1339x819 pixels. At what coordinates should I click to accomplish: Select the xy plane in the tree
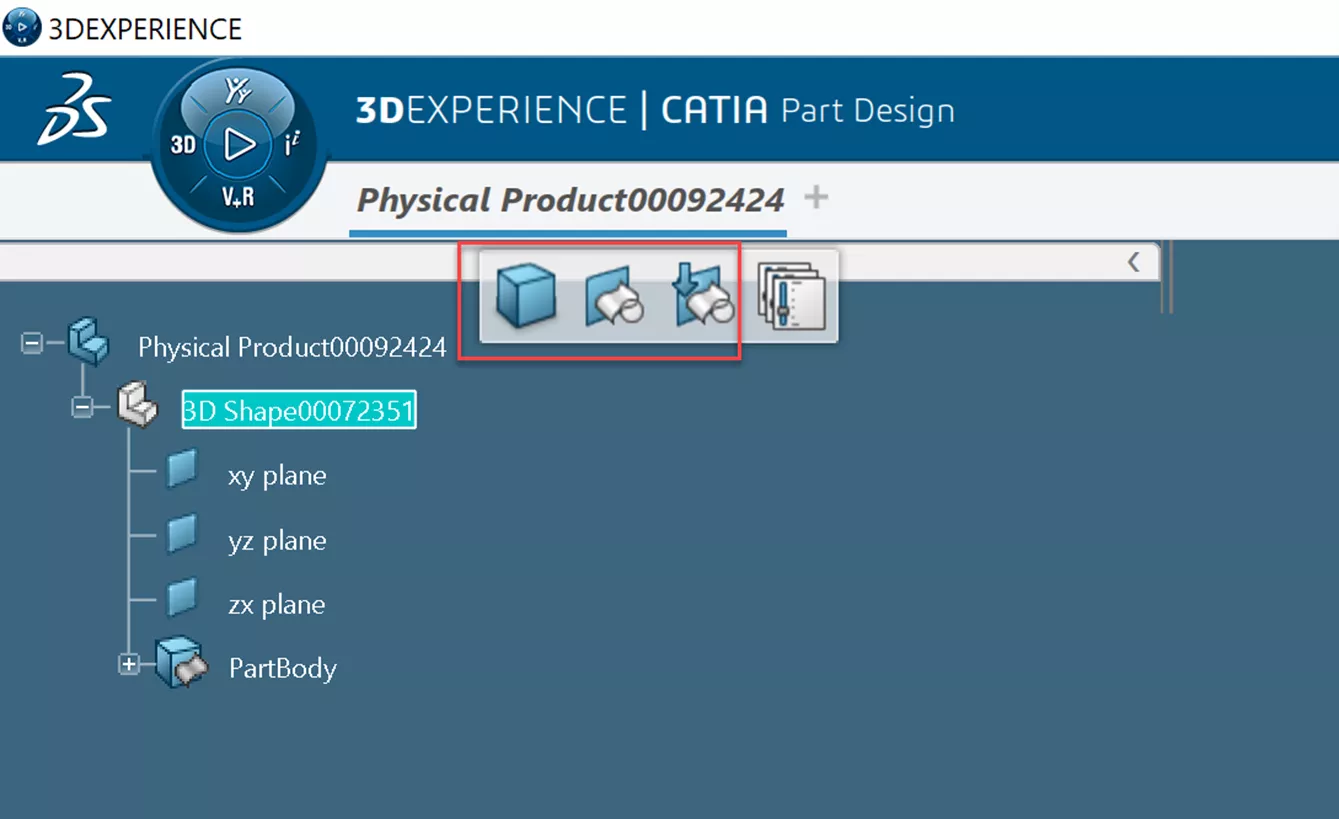pos(277,475)
